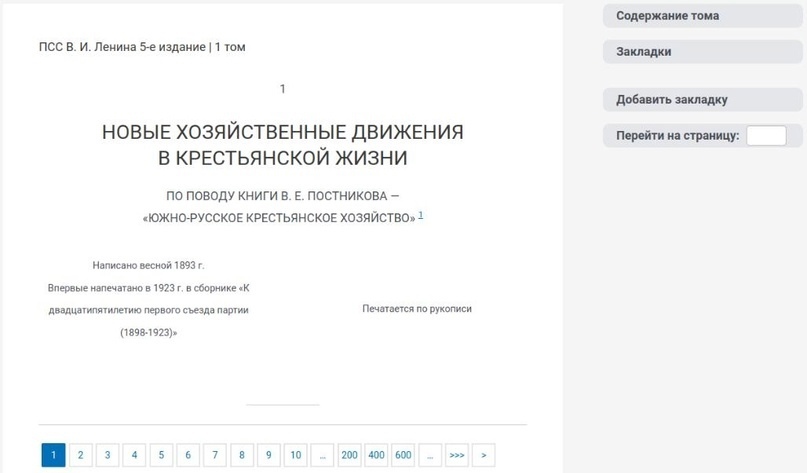This screenshot has height=473, width=807.
Task: Go to page 3
Action: [x=108, y=455]
